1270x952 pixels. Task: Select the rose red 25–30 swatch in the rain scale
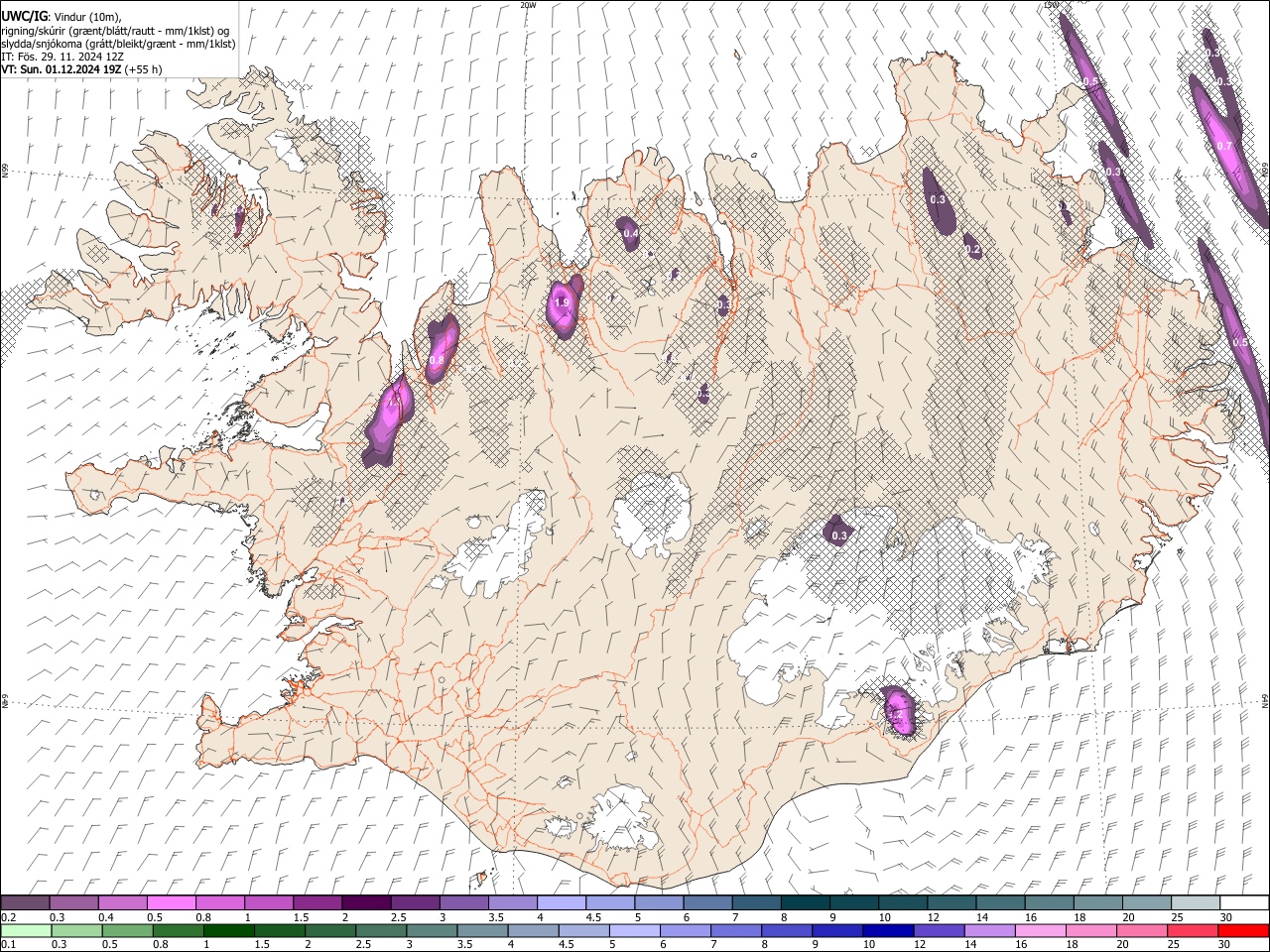point(1193,930)
